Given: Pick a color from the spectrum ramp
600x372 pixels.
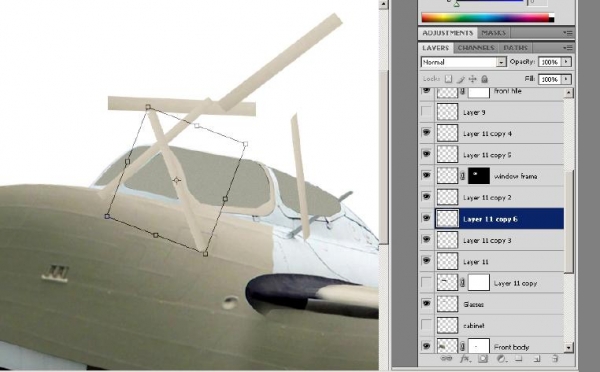Looking at the screenshot, I should pyautogui.click(x=485, y=17).
